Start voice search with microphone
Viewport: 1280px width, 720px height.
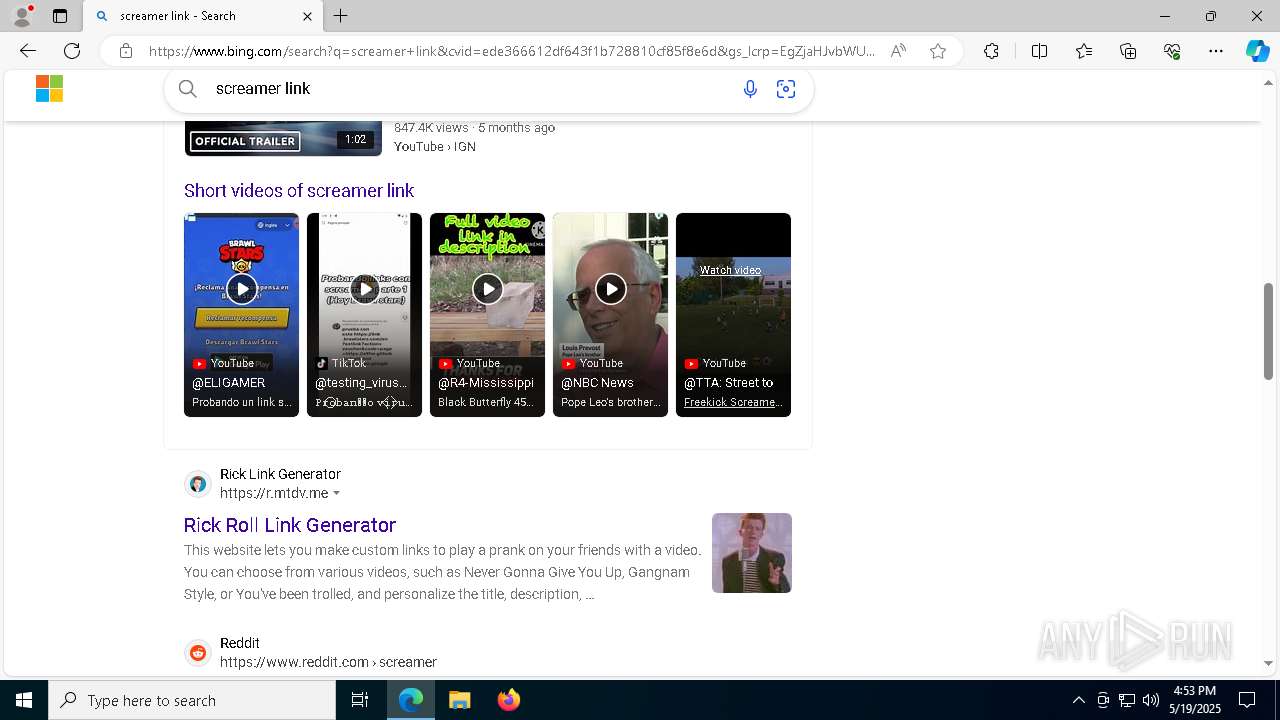coord(750,89)
